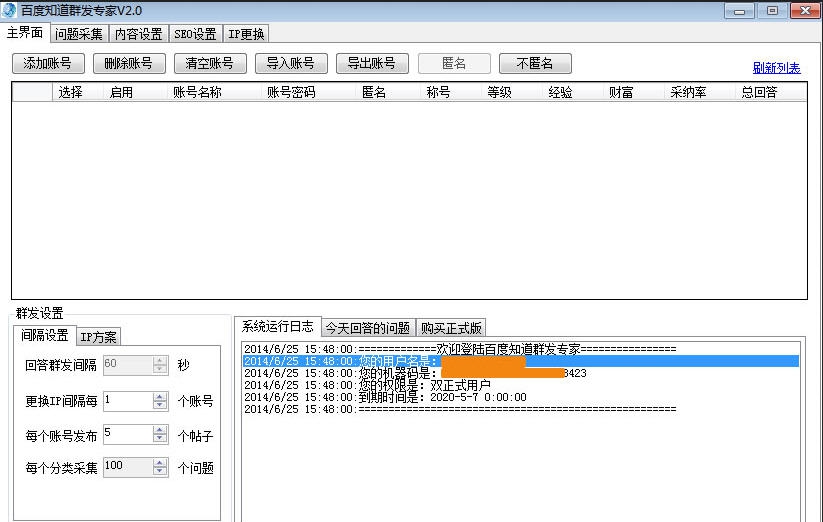Click the 清空账号 button

point(210,63)
